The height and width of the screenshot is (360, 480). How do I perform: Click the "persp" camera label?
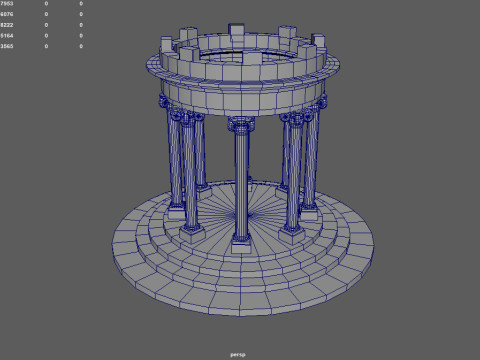238,355
